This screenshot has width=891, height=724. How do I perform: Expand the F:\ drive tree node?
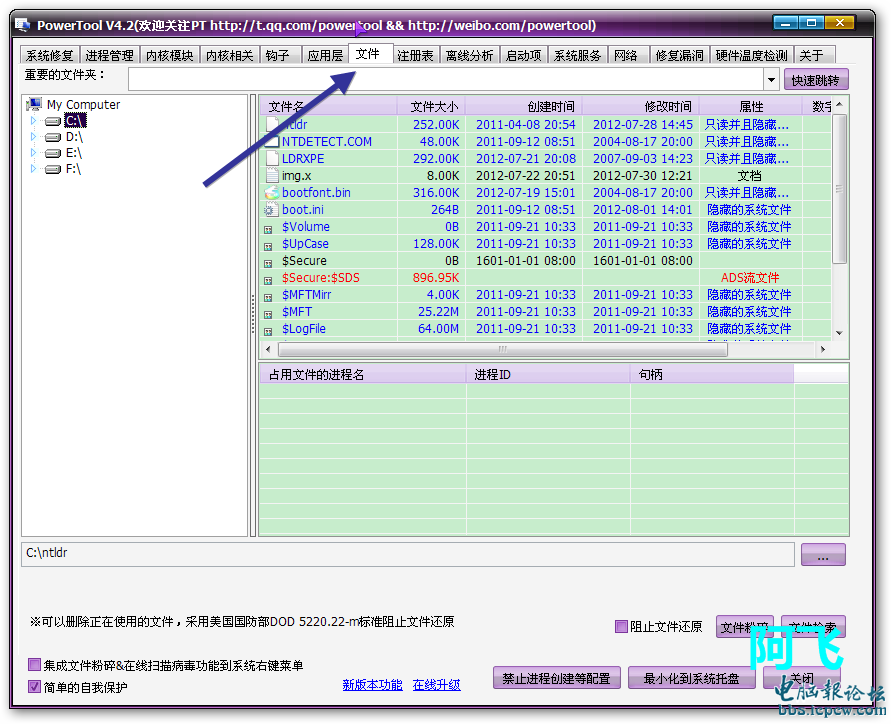click(x=34, y=169)
